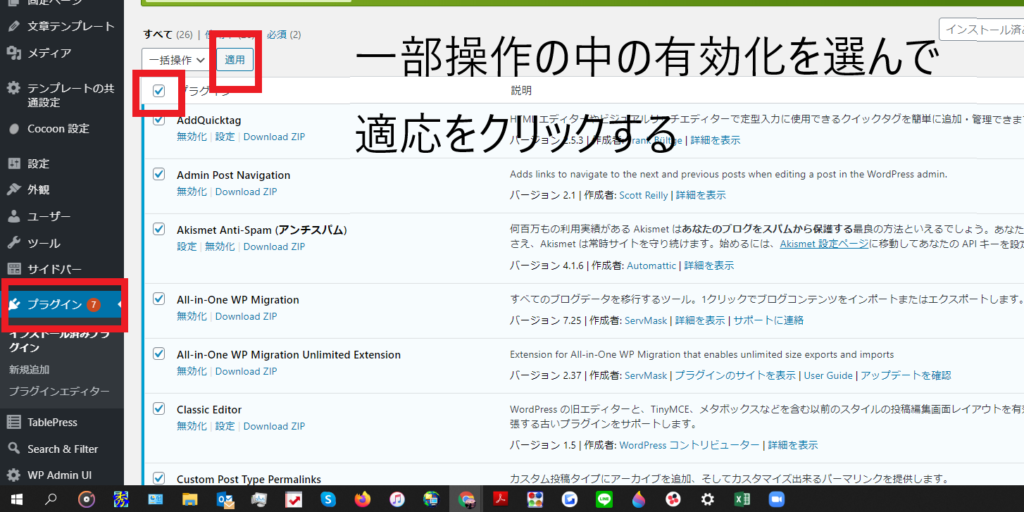Click the サイドバー grid icon
Screen dimensions: 1024x512
[13, 269]
